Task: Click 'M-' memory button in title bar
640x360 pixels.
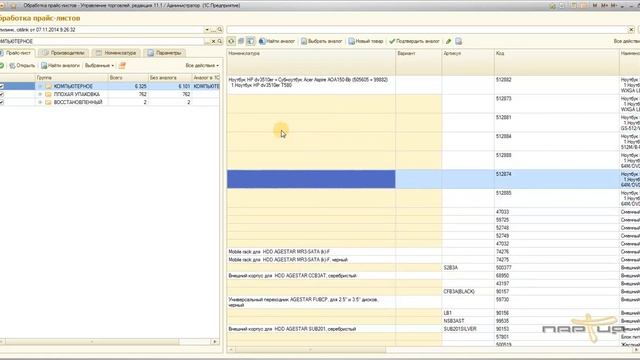Action: tap(614, 5)
